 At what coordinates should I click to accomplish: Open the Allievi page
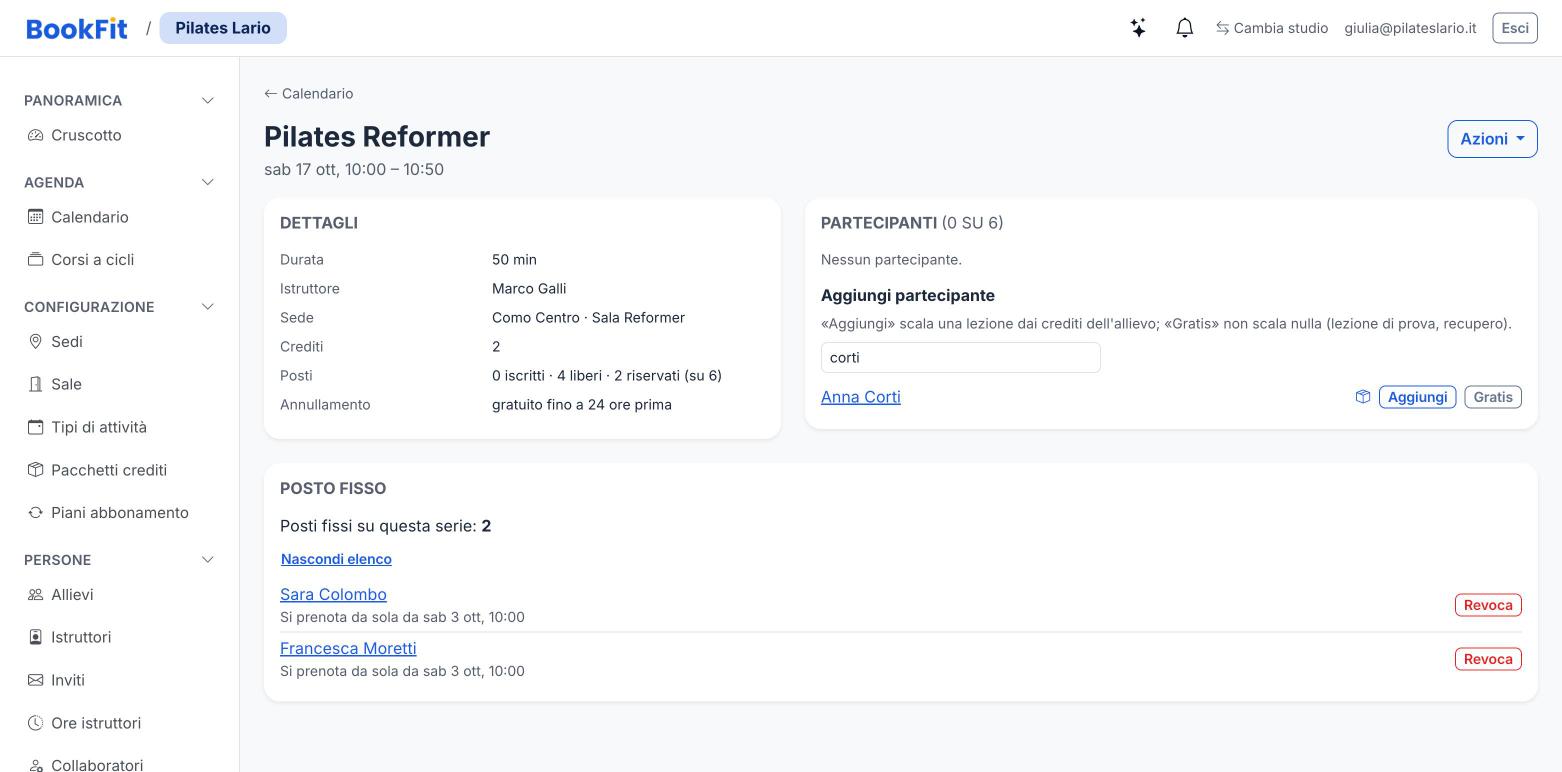coord(72,595)
